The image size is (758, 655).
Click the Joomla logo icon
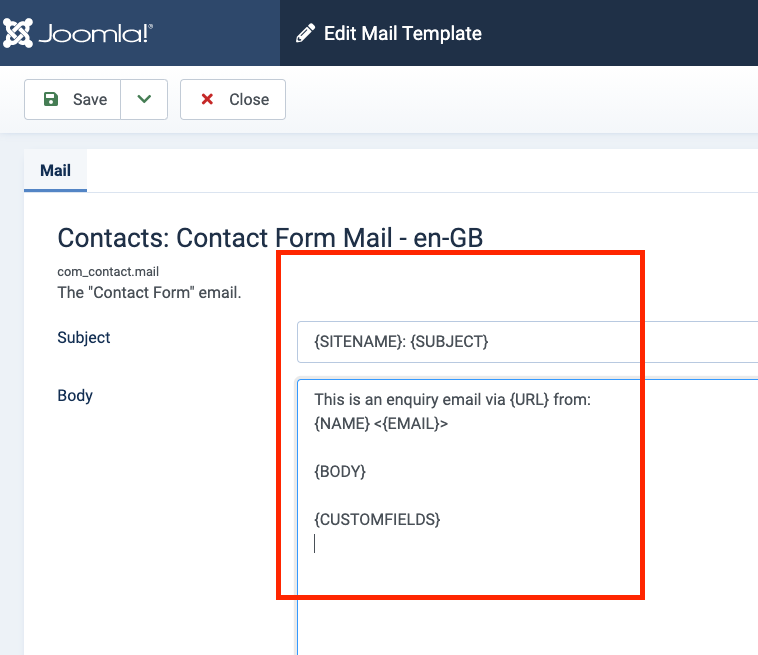point(19,33)
